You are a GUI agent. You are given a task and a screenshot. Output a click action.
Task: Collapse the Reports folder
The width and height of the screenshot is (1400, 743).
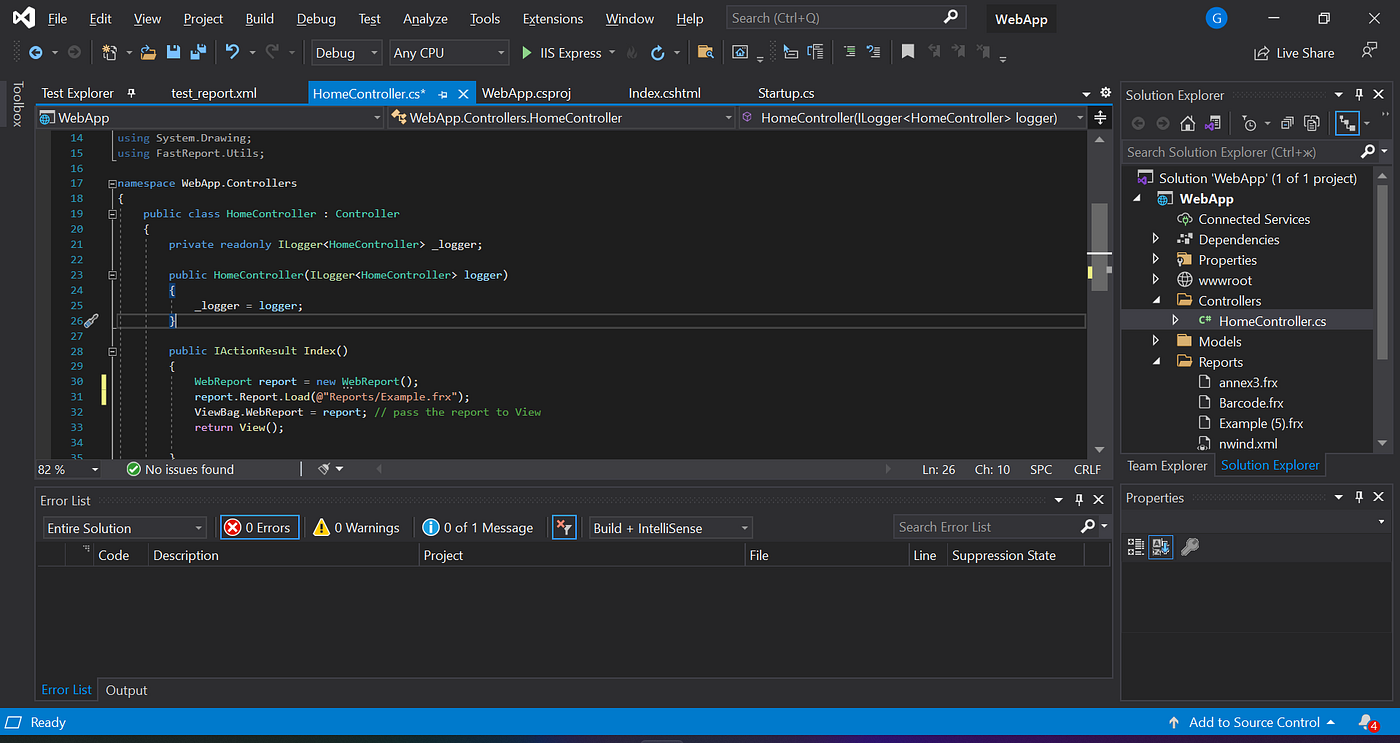point(1155,361)
